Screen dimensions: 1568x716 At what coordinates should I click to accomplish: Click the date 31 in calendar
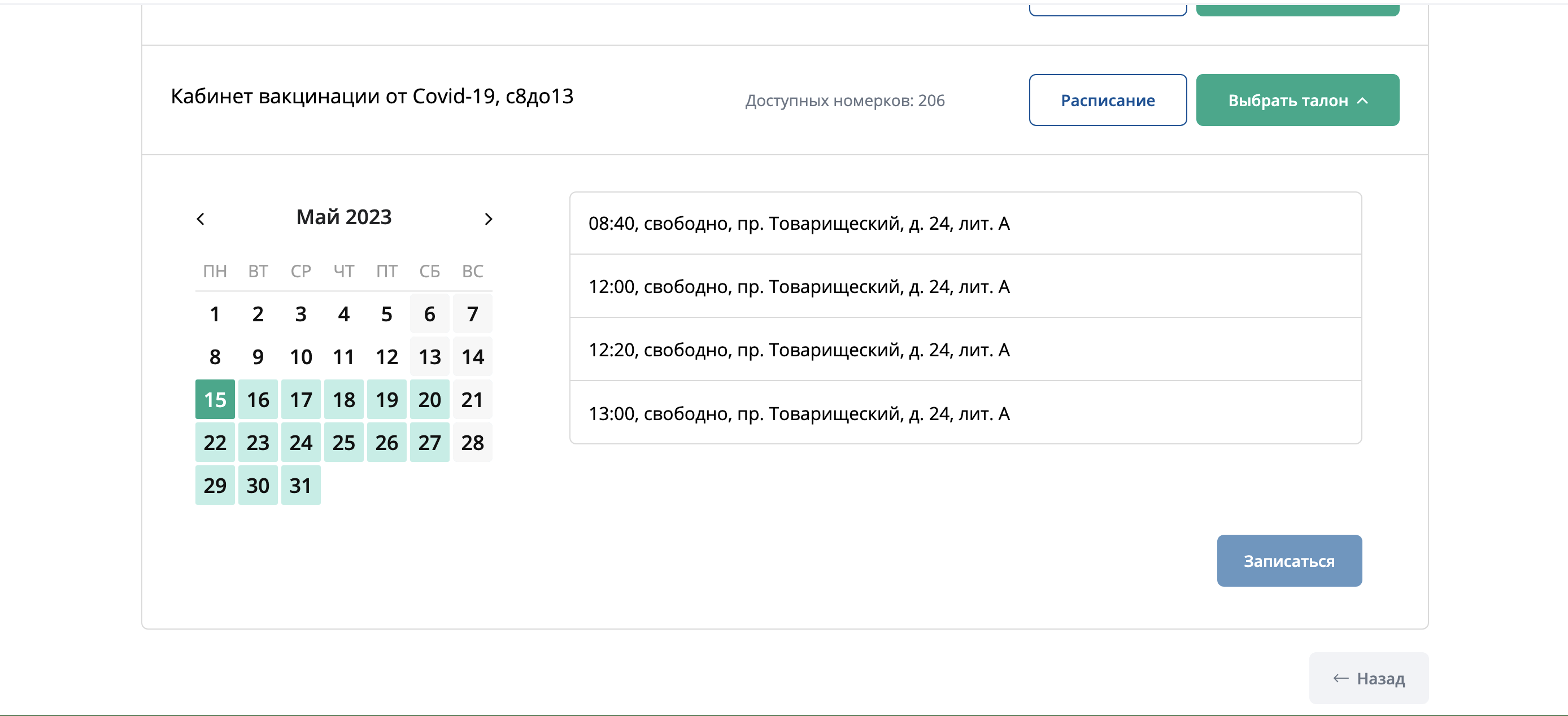click(x=300, y=486)
